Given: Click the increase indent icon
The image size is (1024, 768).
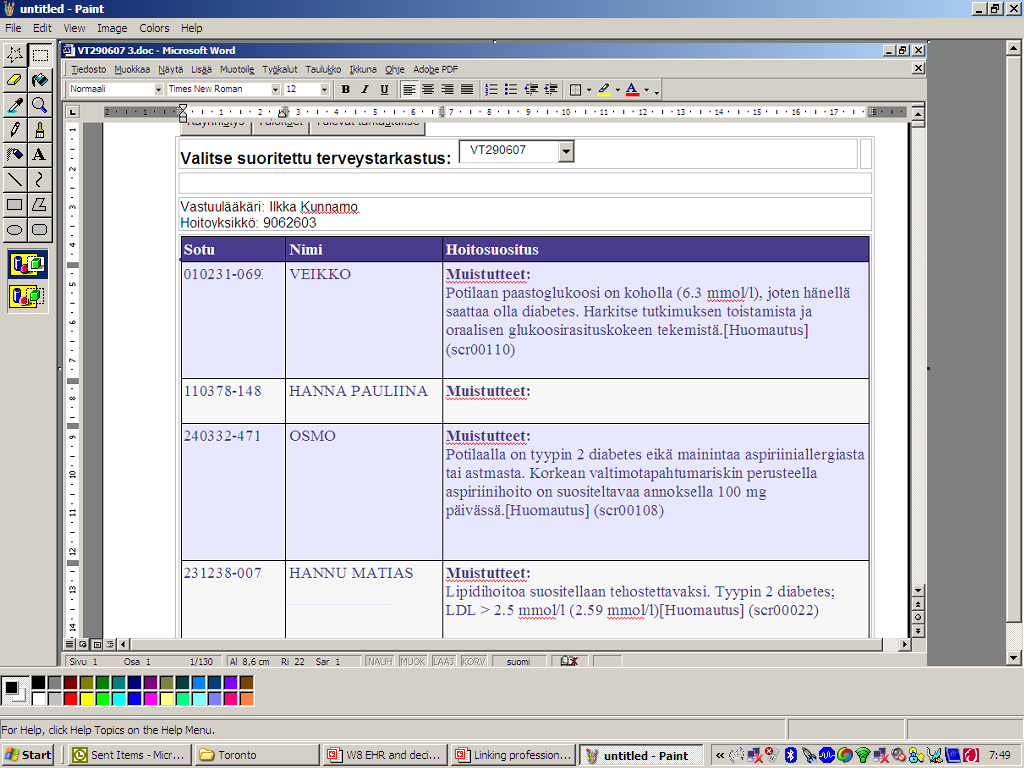Looking at the screenshot, I should click(x=551, y=89).
